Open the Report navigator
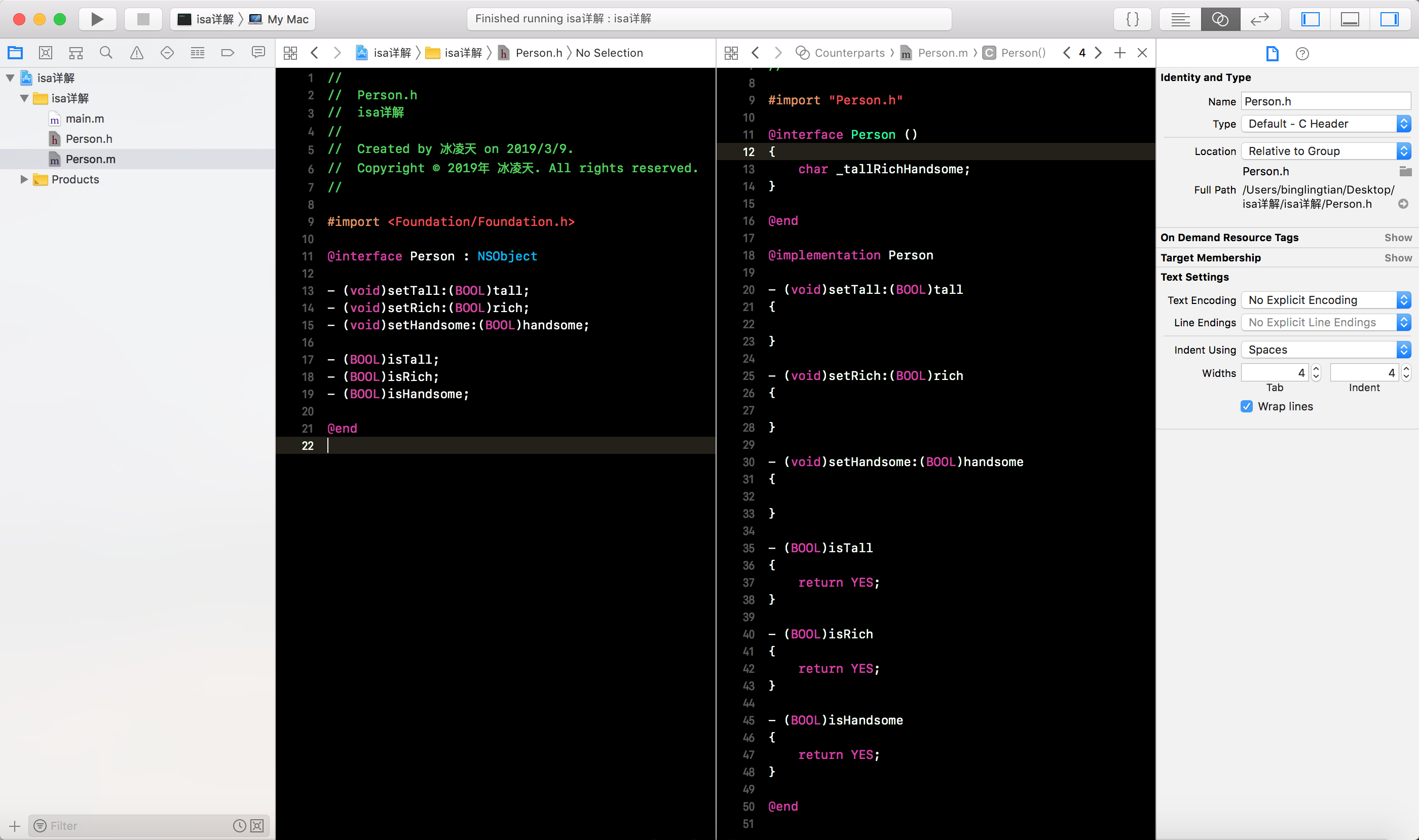 point(258,53)
